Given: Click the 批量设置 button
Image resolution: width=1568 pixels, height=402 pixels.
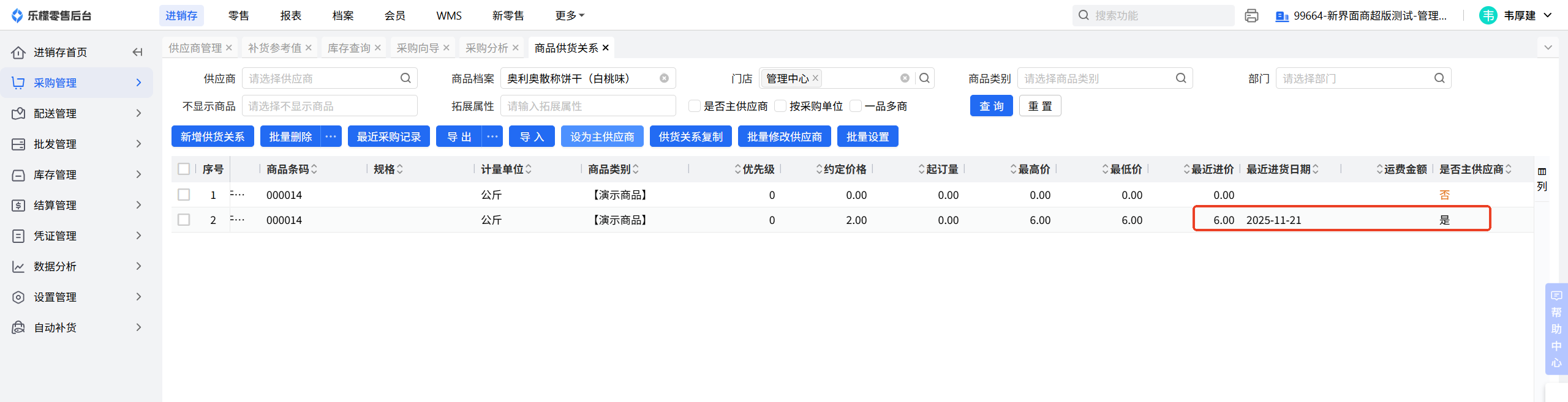Looking at the screenshot, I should (x=868, y=136).
